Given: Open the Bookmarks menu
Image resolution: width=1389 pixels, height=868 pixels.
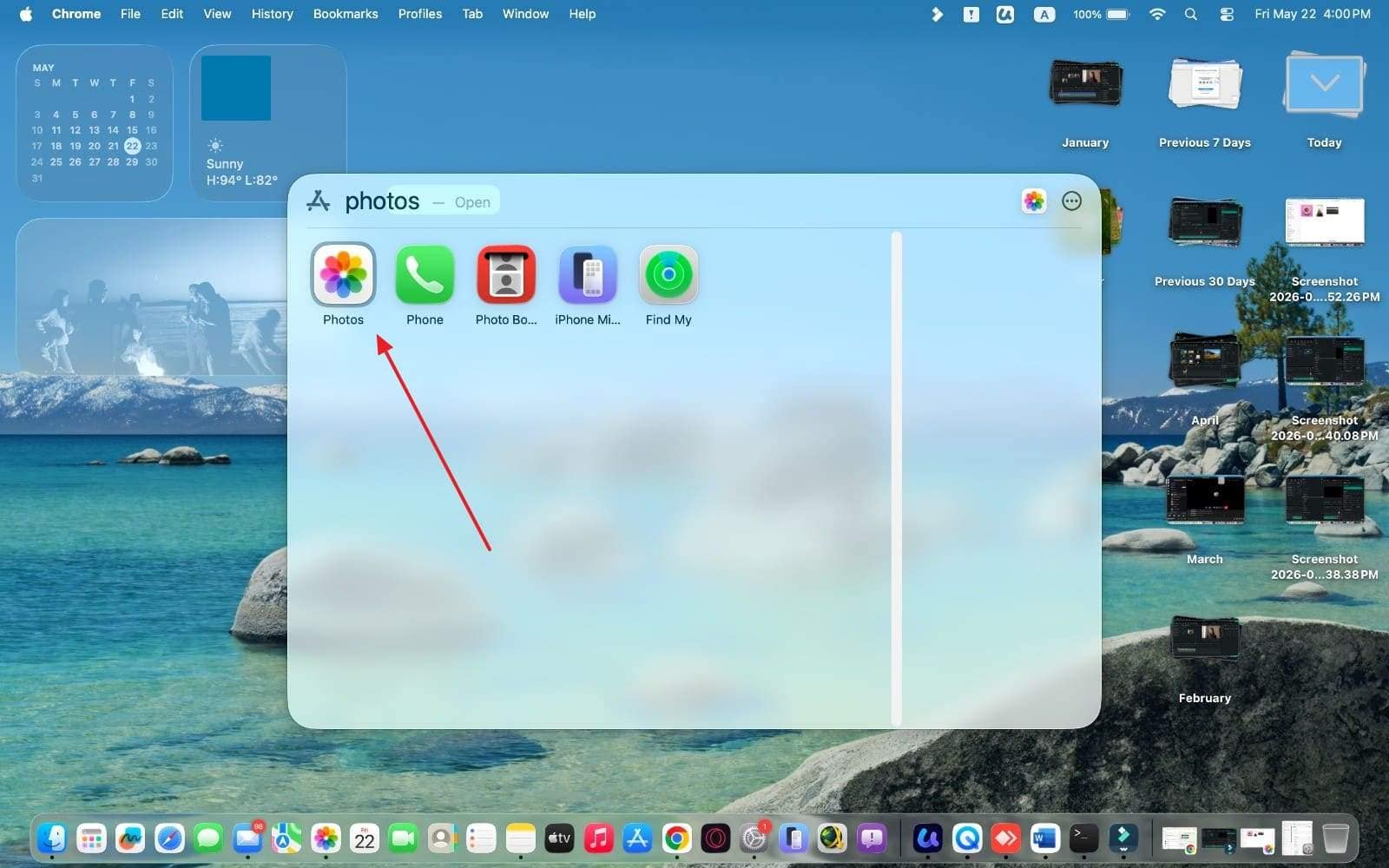Looking at the screenshot, I should coord(346,14).
